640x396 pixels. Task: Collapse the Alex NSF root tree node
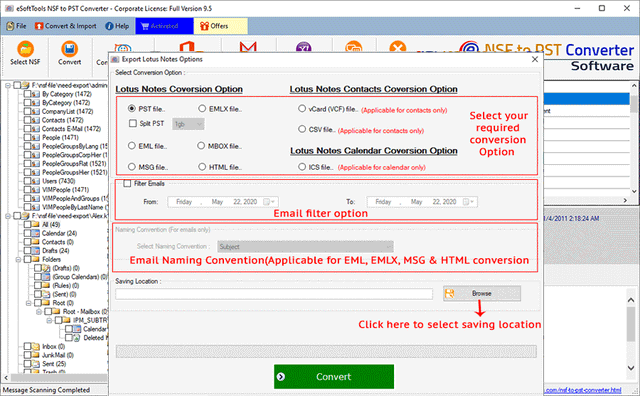pyautogui.click(x=8, y=216)
